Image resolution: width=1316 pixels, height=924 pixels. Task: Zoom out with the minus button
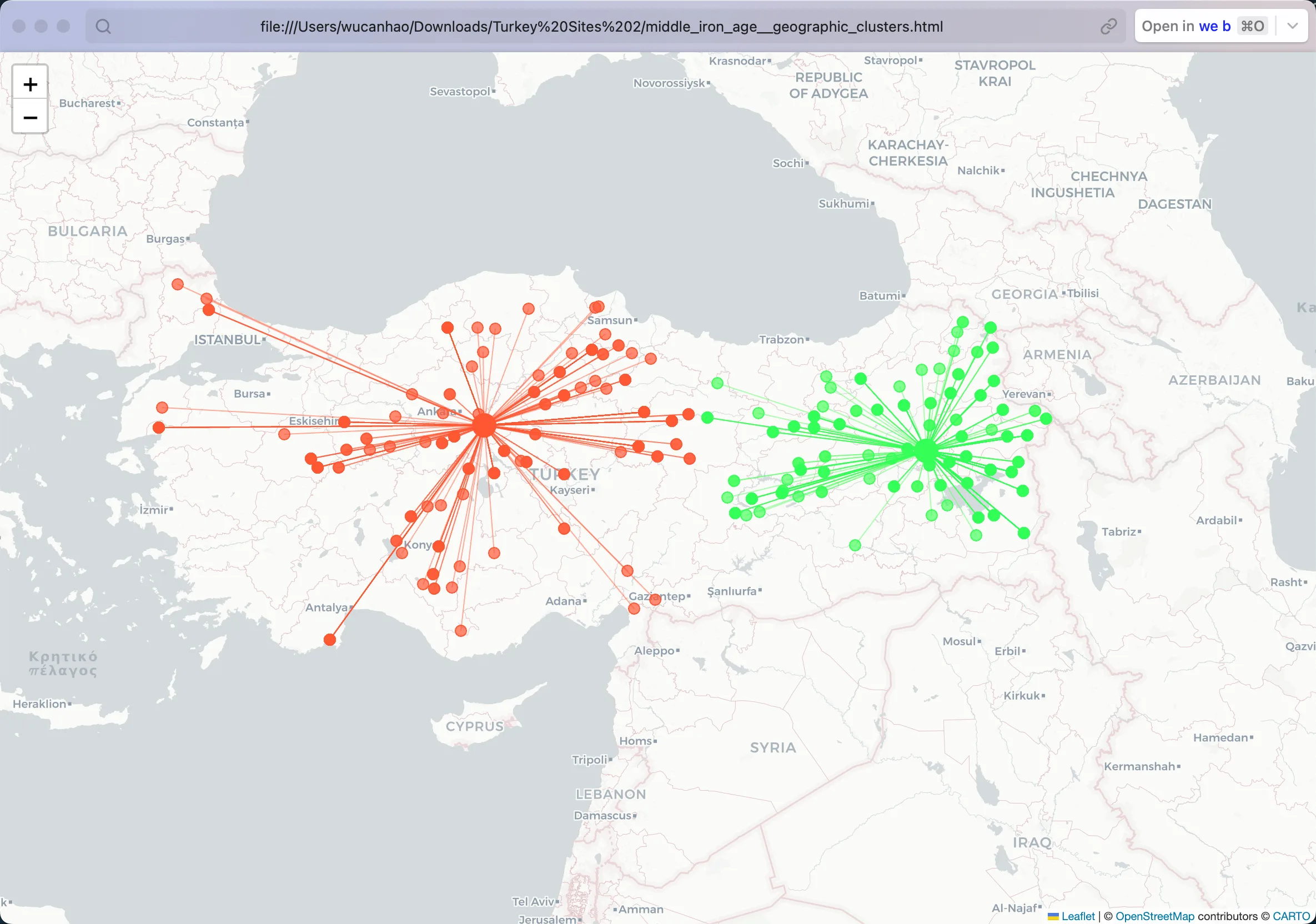pos(30,117)
